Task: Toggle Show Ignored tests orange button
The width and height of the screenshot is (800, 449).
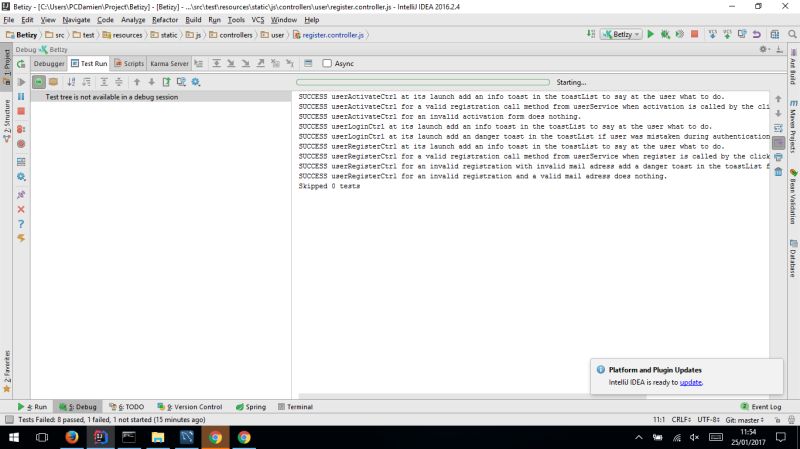Action: [x=53, y=82]
